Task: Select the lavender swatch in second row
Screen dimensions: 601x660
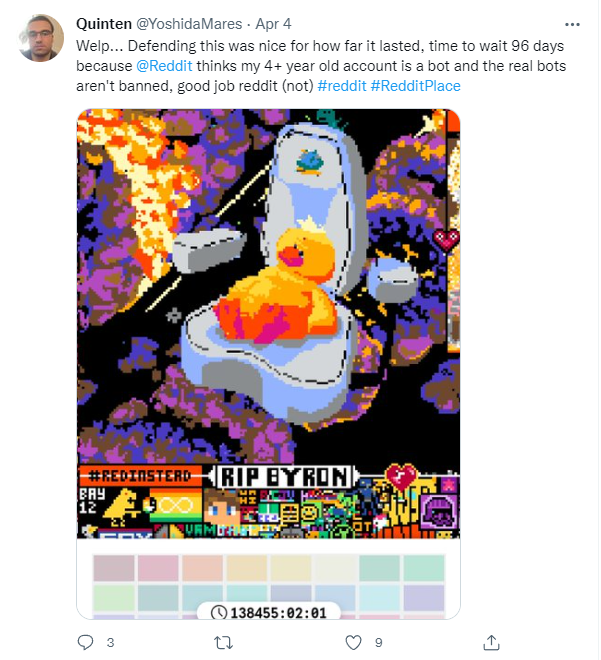Action: point(424,597)
